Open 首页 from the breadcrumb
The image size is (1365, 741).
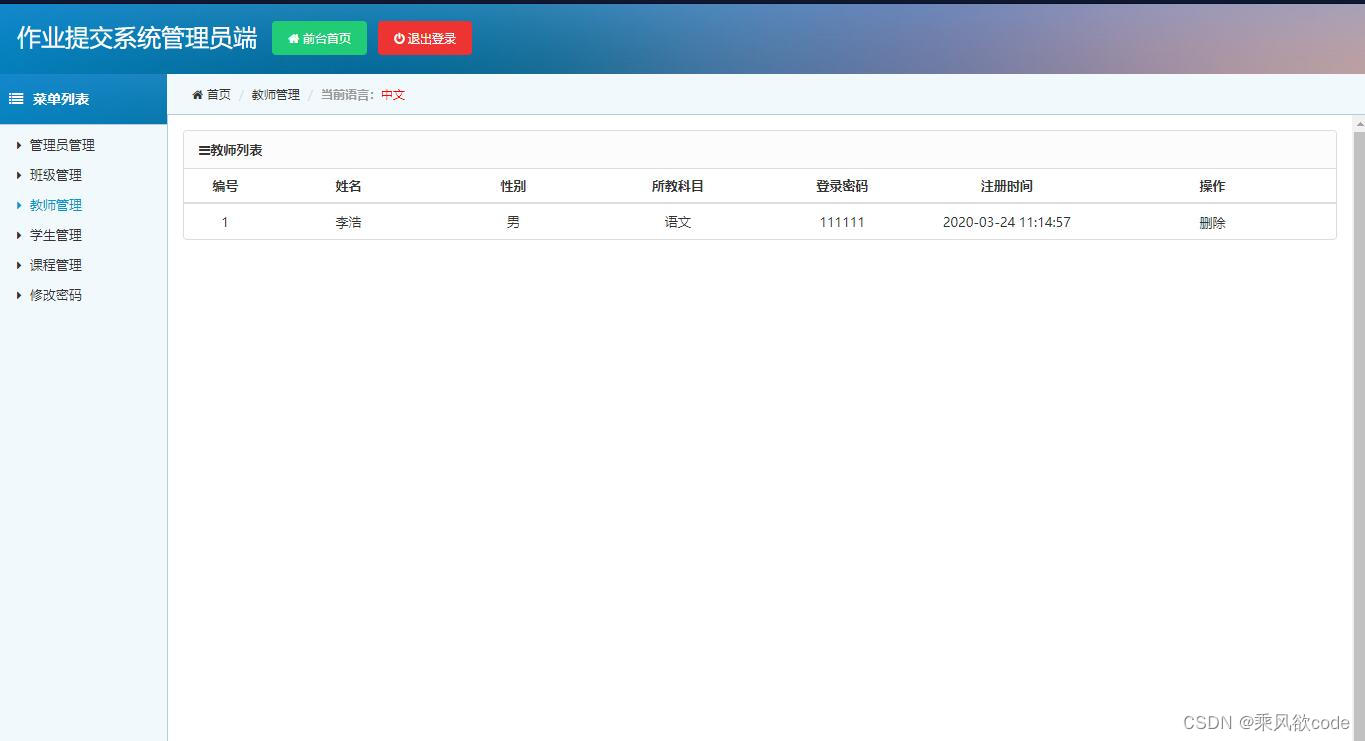pos(217,94)
